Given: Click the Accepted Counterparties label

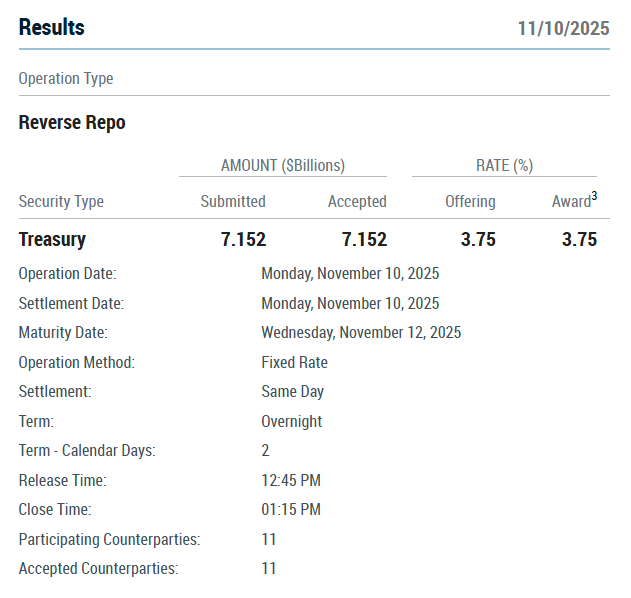Looking at the screenshot, I should point(99,569).
